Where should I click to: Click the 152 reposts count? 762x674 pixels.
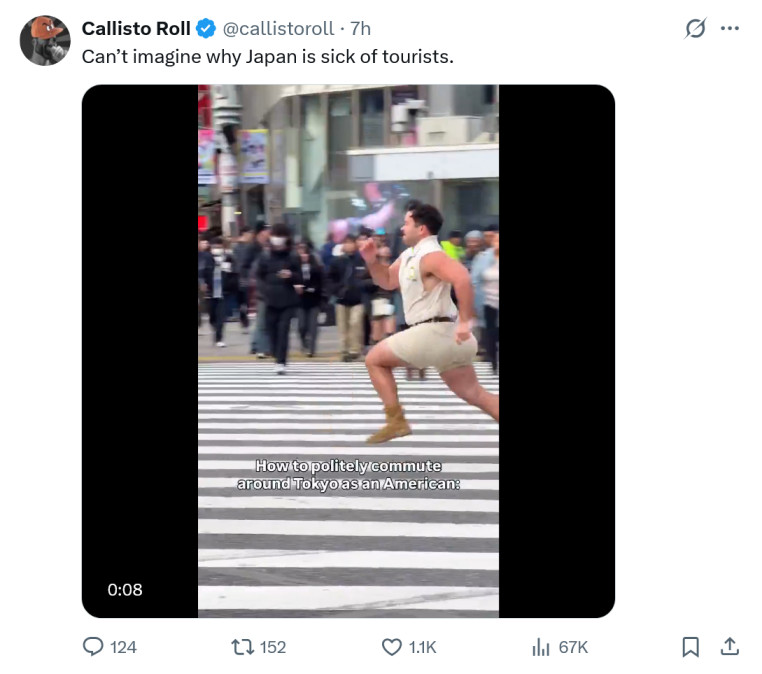pyautogui.click(x=273, y=647)
